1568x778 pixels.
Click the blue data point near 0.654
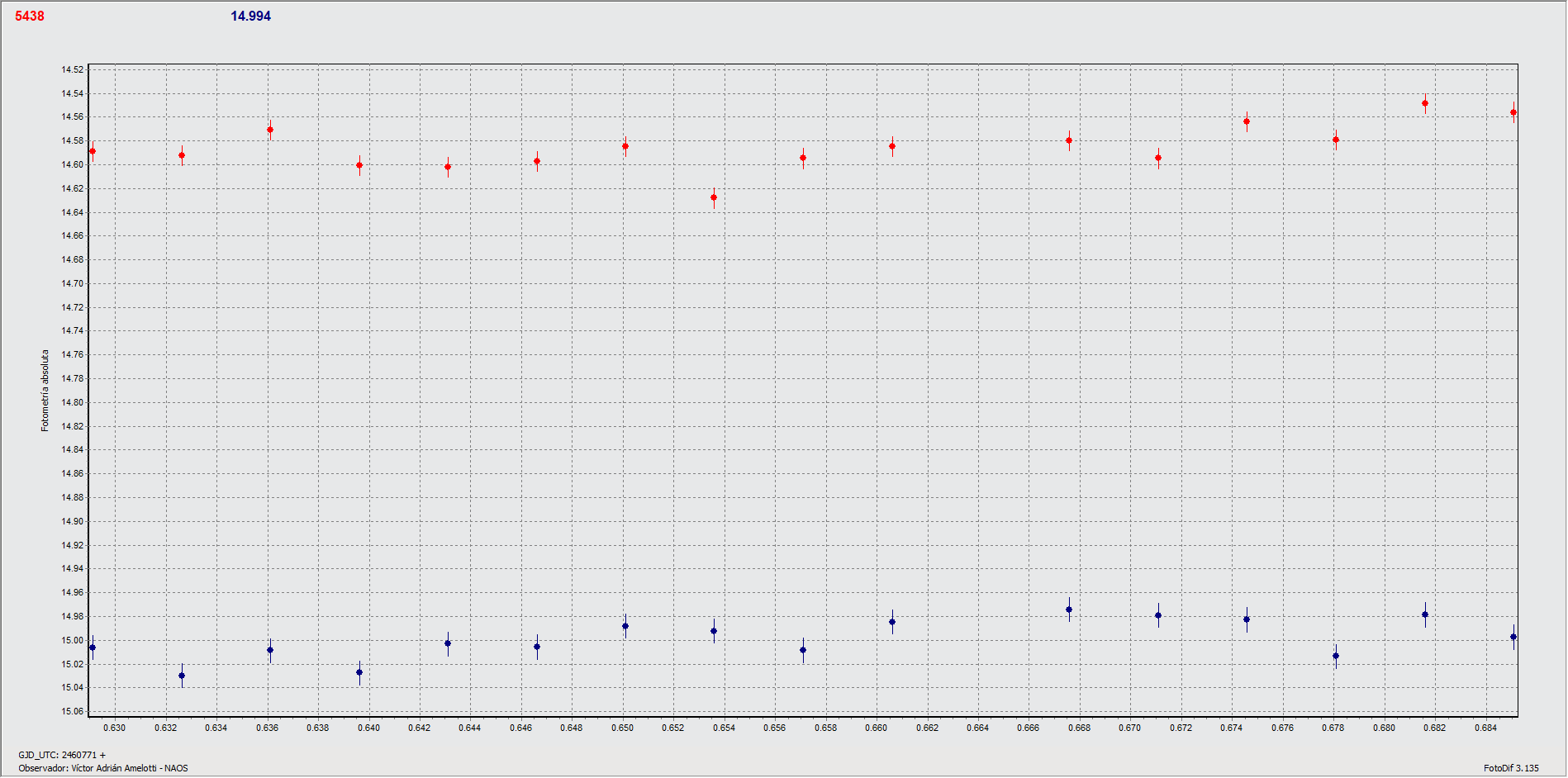point(714,631)
